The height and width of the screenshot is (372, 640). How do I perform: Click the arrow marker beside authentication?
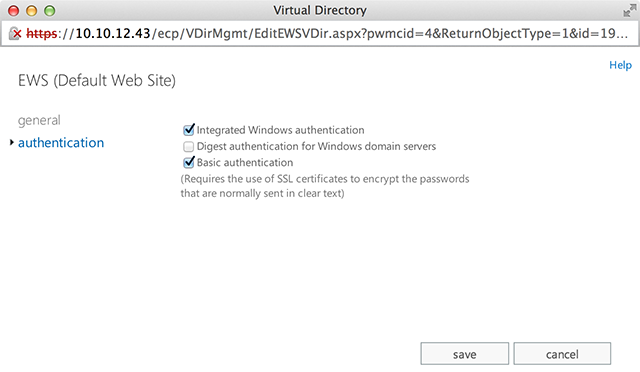coord(12,142)
